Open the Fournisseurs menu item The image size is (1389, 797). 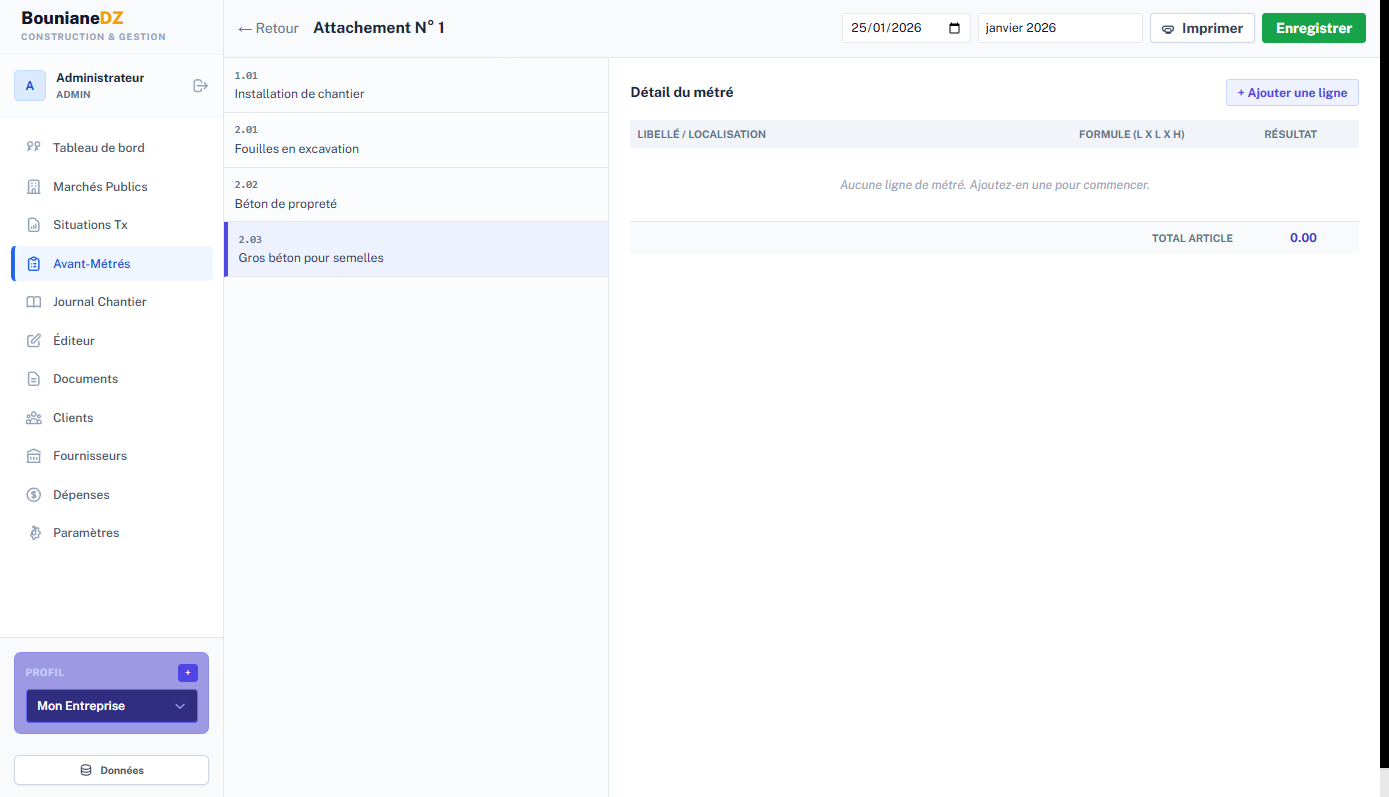tap(90, 456)
